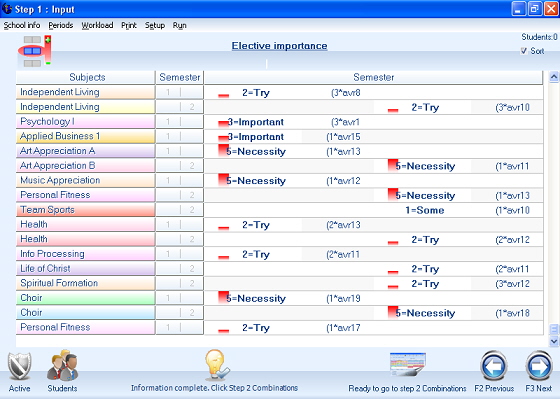Select the Psychology I subject row

click(x=86, y=121)
